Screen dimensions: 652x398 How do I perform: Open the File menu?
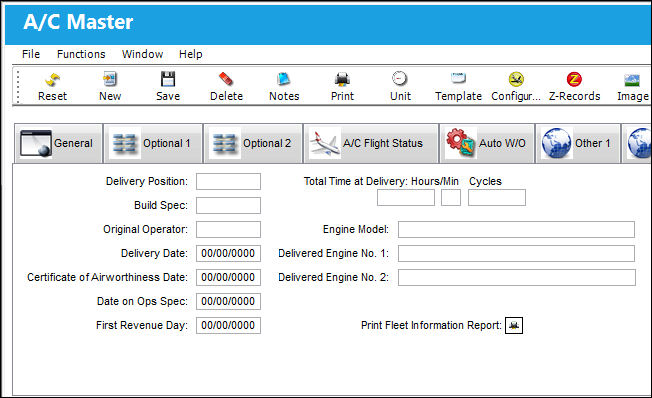31,54
